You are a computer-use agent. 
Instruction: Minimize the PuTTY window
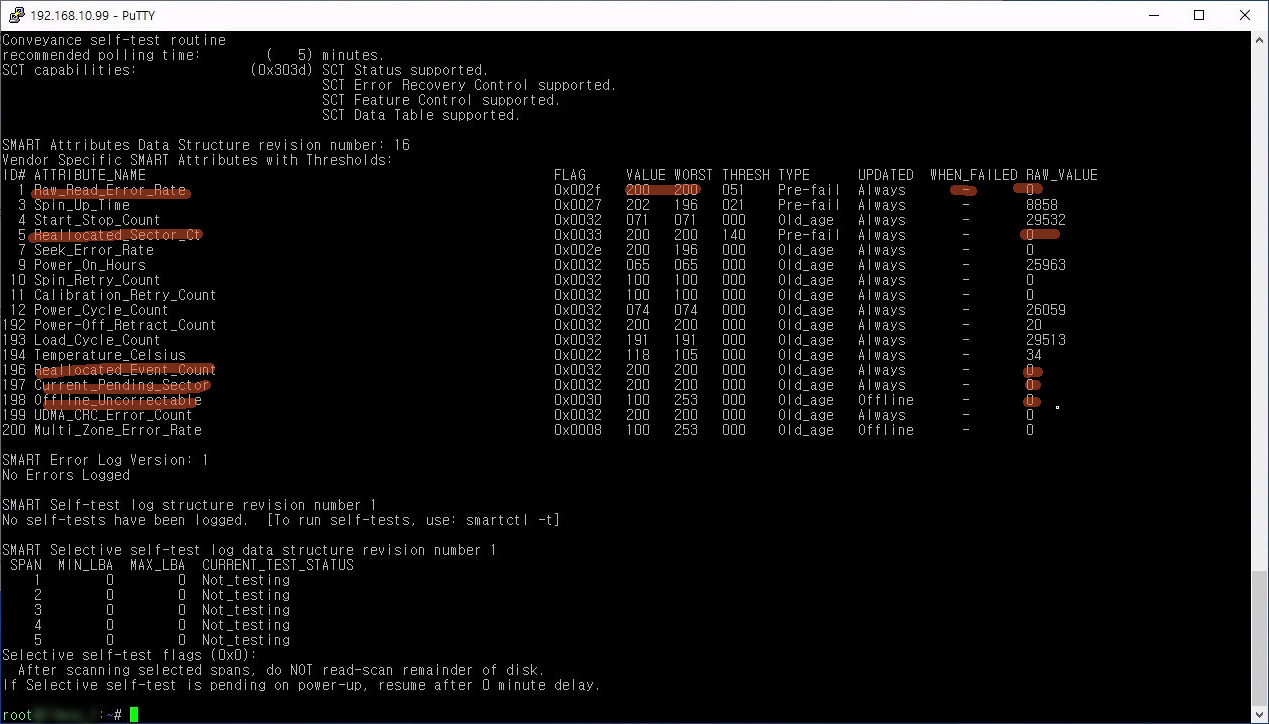coord(1152,15)
